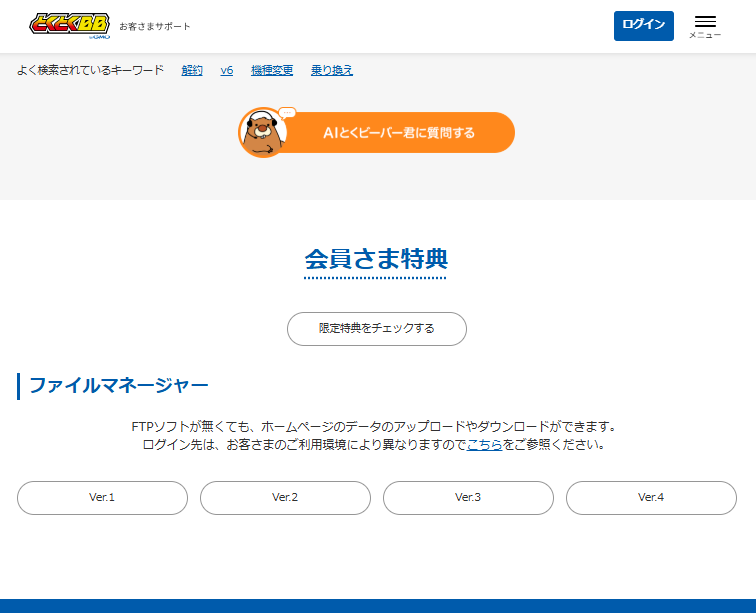Click the よく検索されているキーワード label
The image size is (756, 613).
point(90,70)
